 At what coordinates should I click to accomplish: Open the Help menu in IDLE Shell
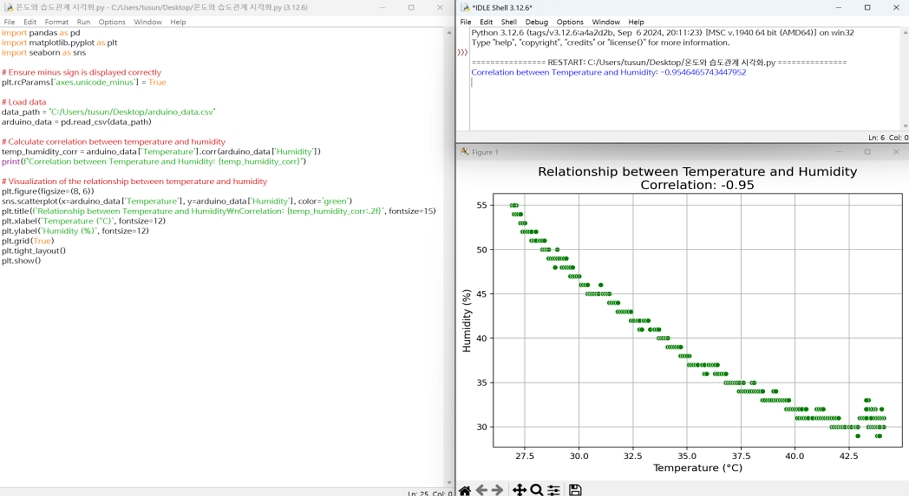tap(636, 22)
